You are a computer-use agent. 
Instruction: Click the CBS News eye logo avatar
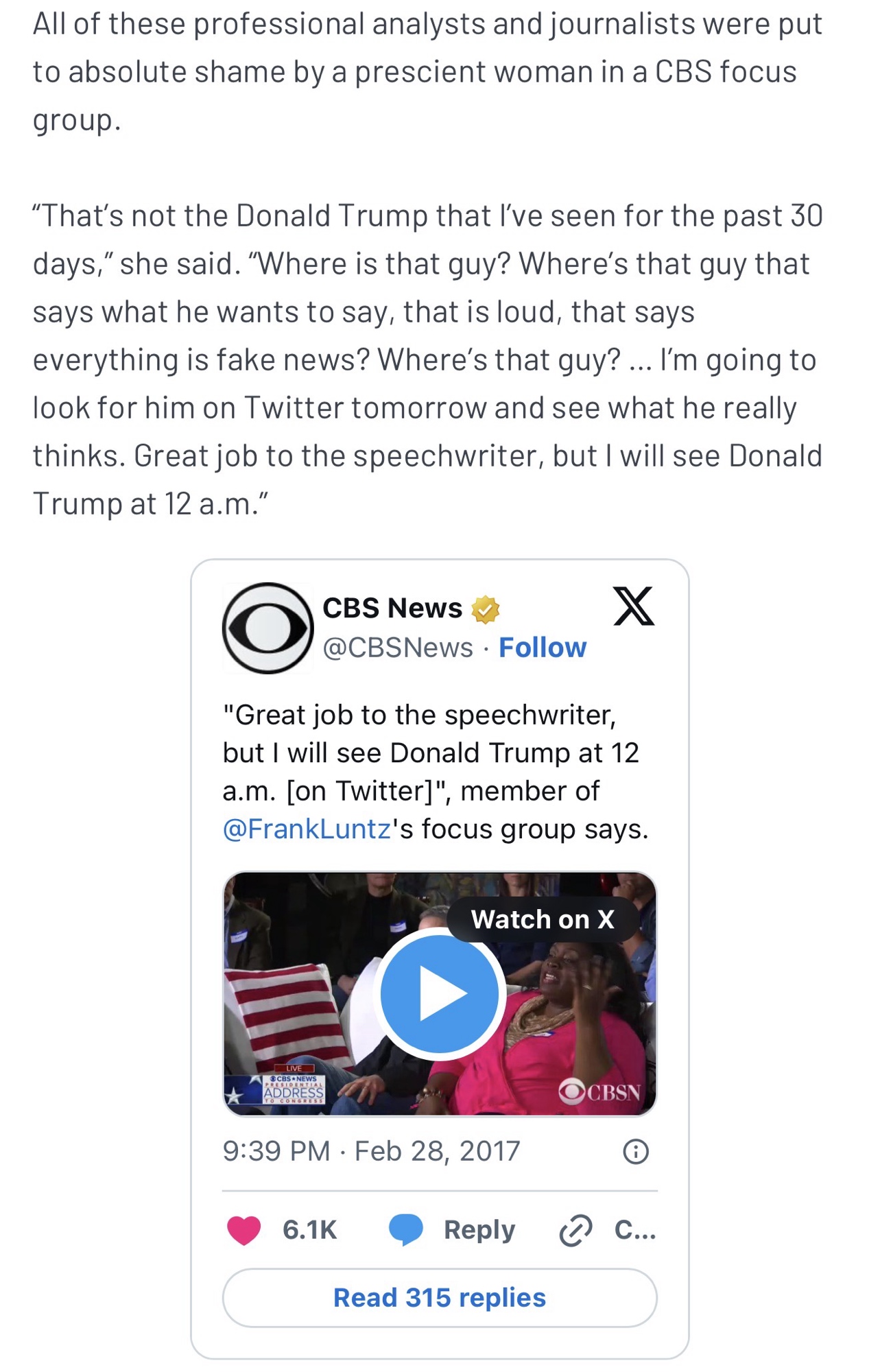pyautogui.click(x=267, y=628)
